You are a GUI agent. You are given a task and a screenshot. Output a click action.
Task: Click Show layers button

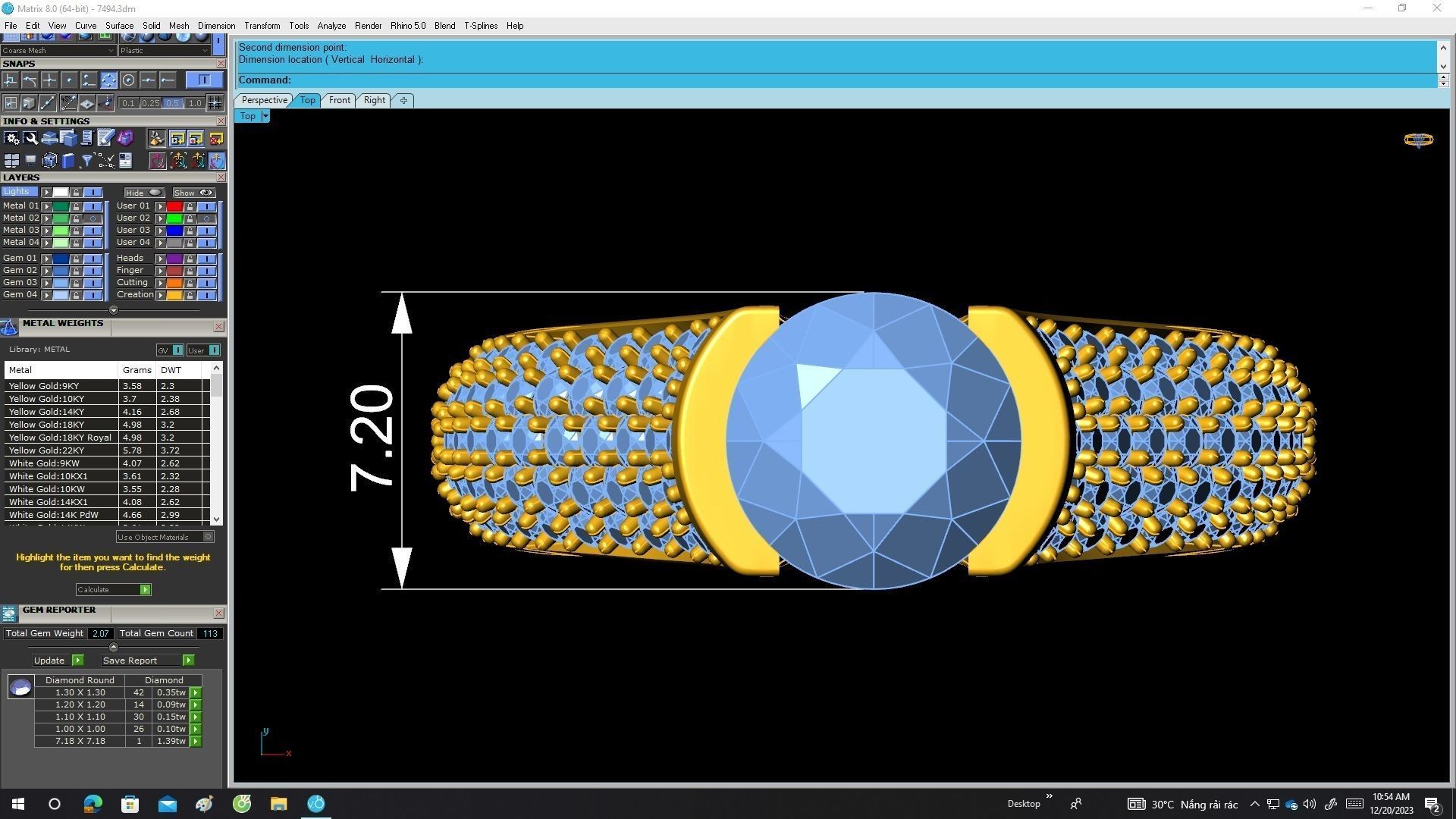coord(193,193)
